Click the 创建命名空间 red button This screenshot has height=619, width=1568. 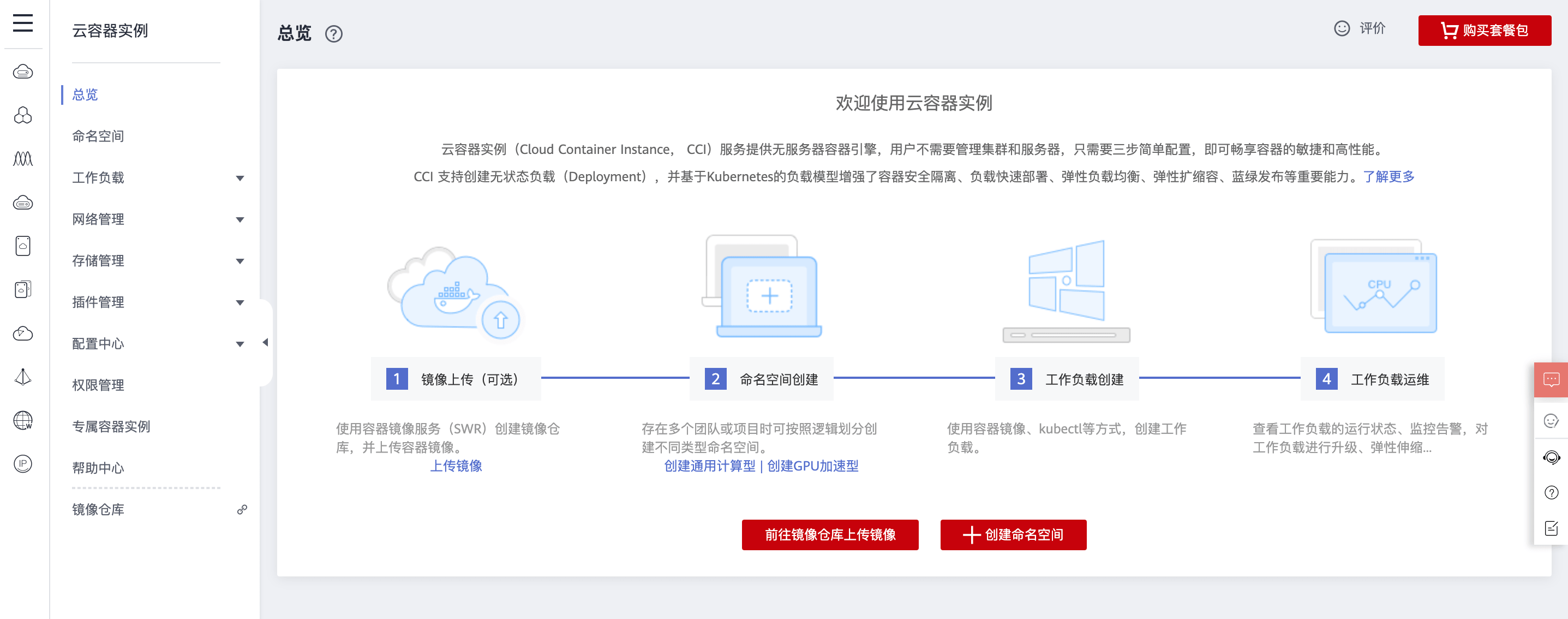[x=1013, y=535]
